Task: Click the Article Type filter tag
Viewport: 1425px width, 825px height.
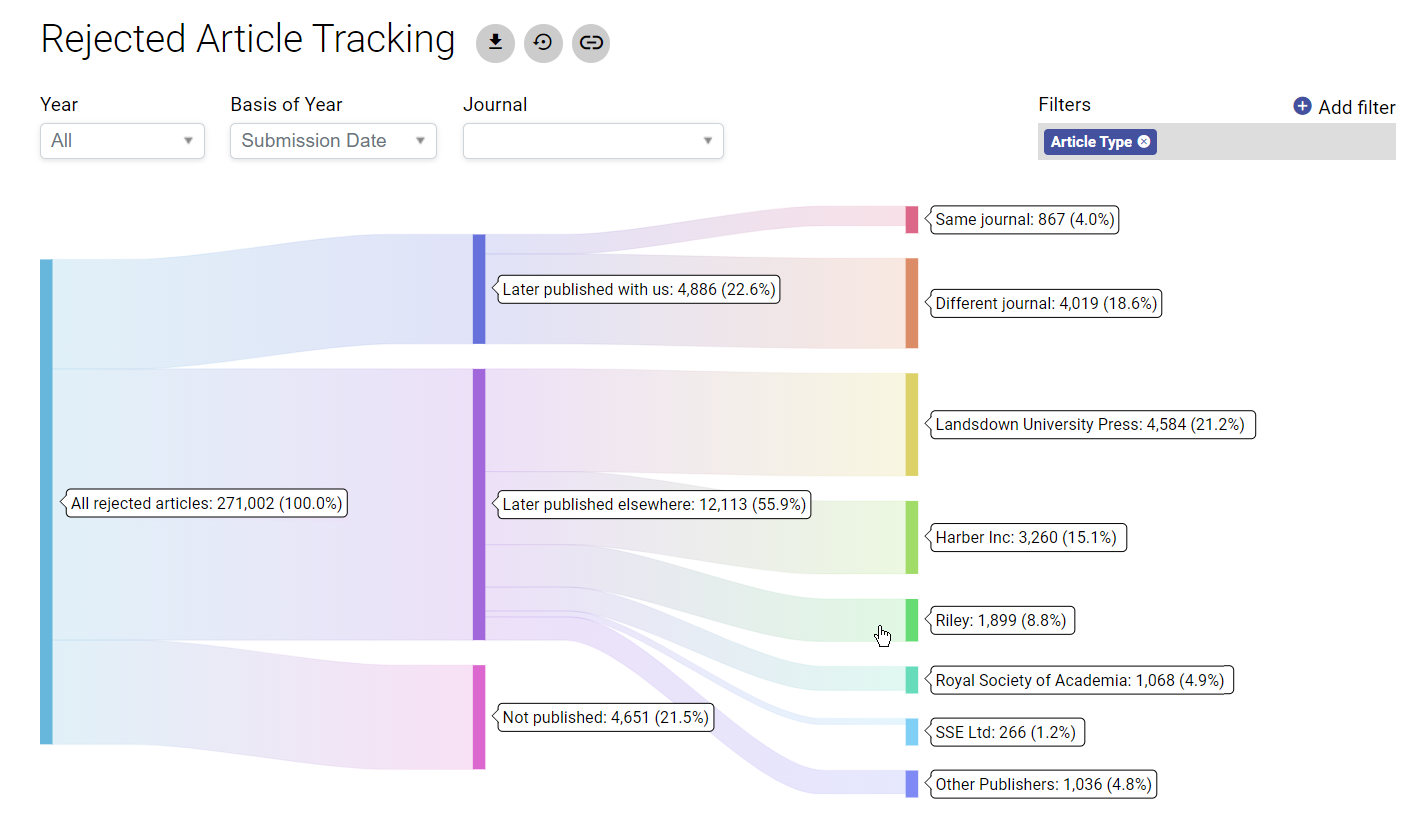Action: (x=1090, y=142)
